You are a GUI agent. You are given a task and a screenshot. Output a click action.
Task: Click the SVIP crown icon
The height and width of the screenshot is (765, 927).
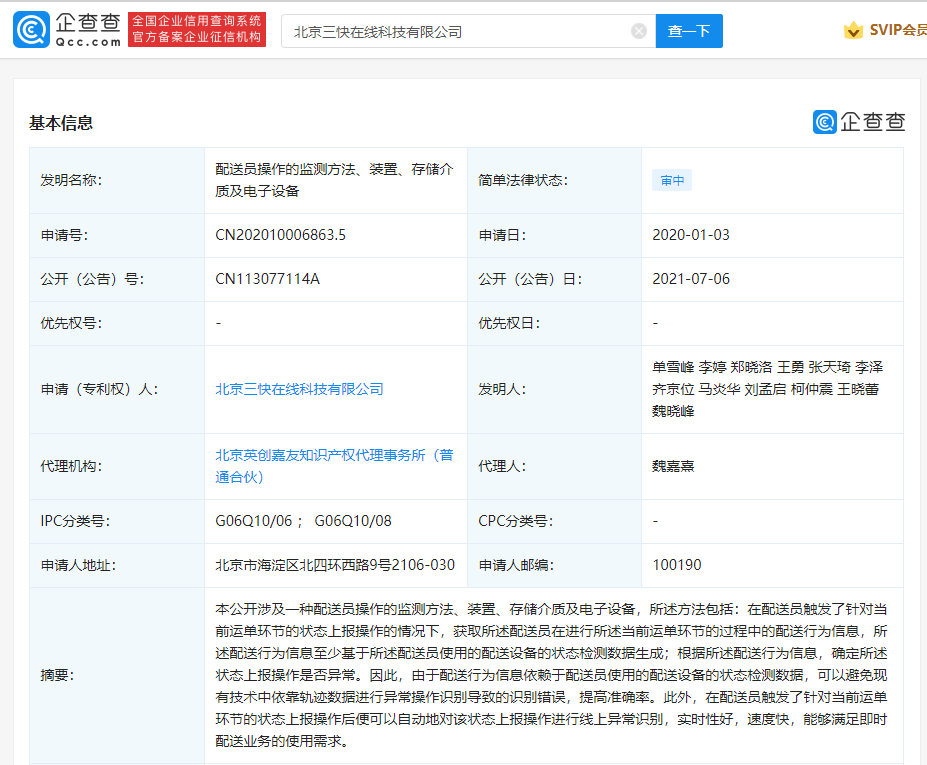point(853,30)
